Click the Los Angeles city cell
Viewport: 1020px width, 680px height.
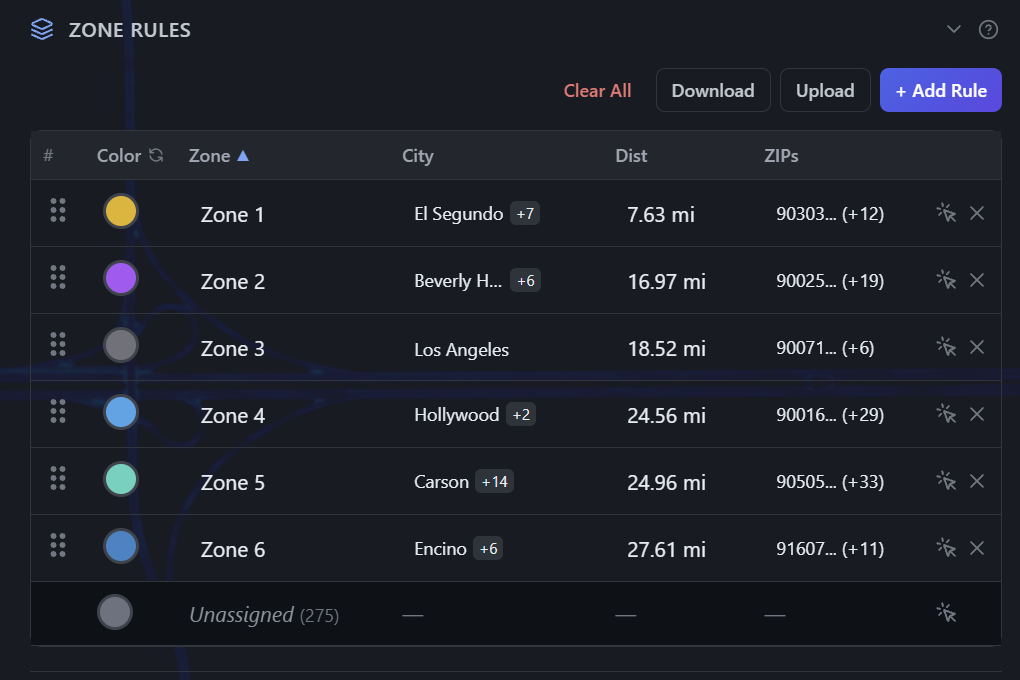click(461, 349)
